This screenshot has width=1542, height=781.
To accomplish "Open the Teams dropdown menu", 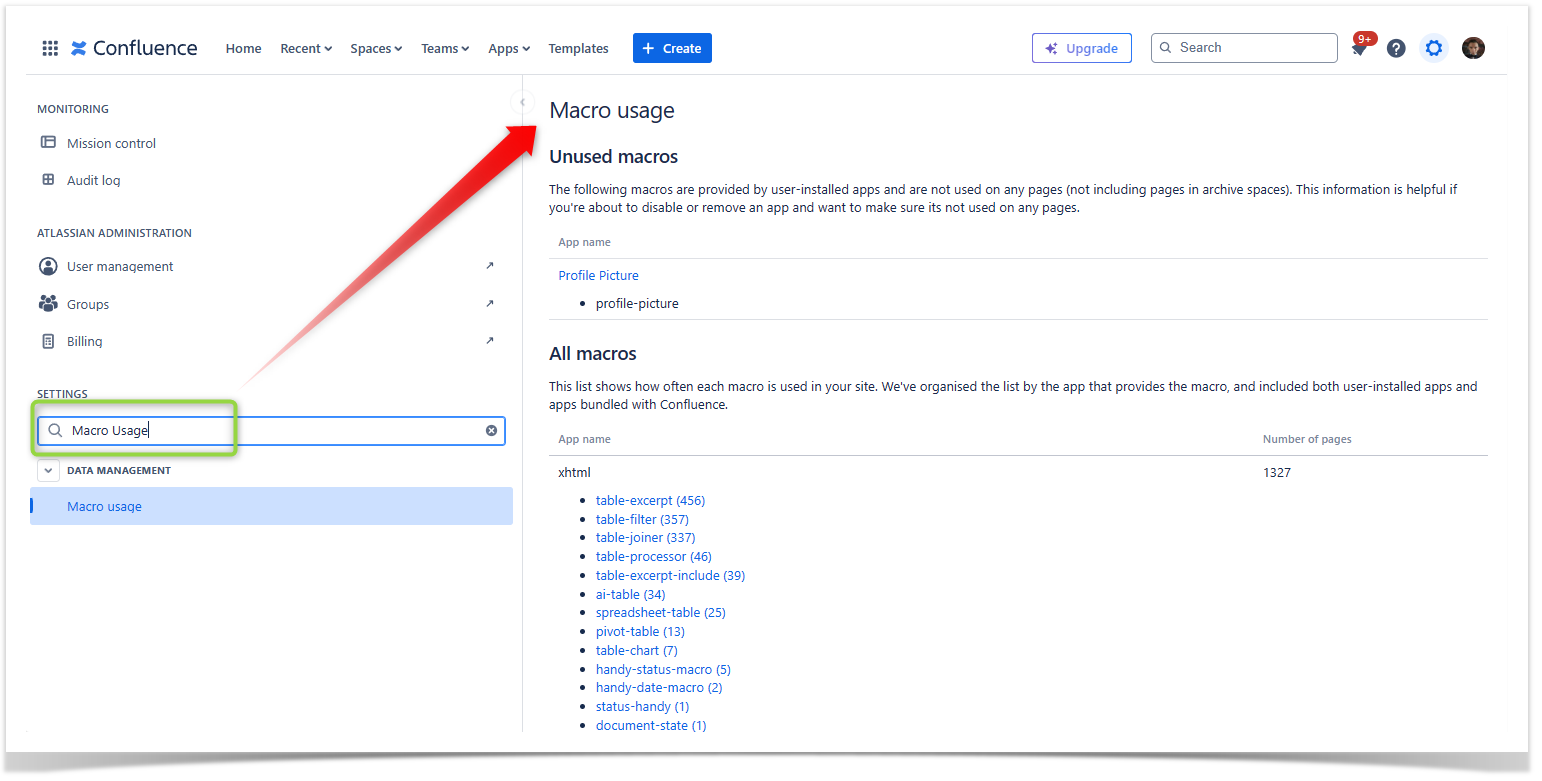I will [x=445, y=48].
